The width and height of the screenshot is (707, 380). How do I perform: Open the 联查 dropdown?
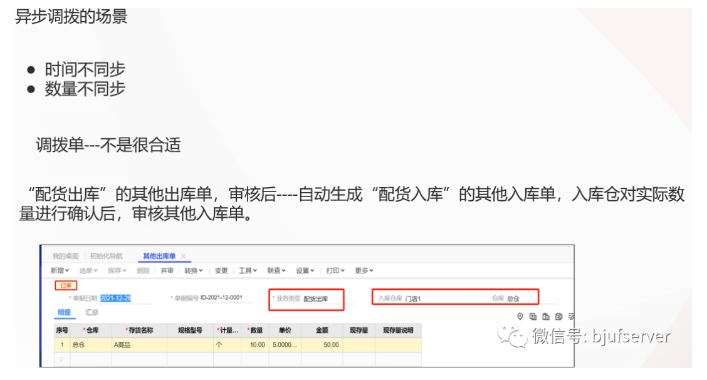tap(276, 270)
